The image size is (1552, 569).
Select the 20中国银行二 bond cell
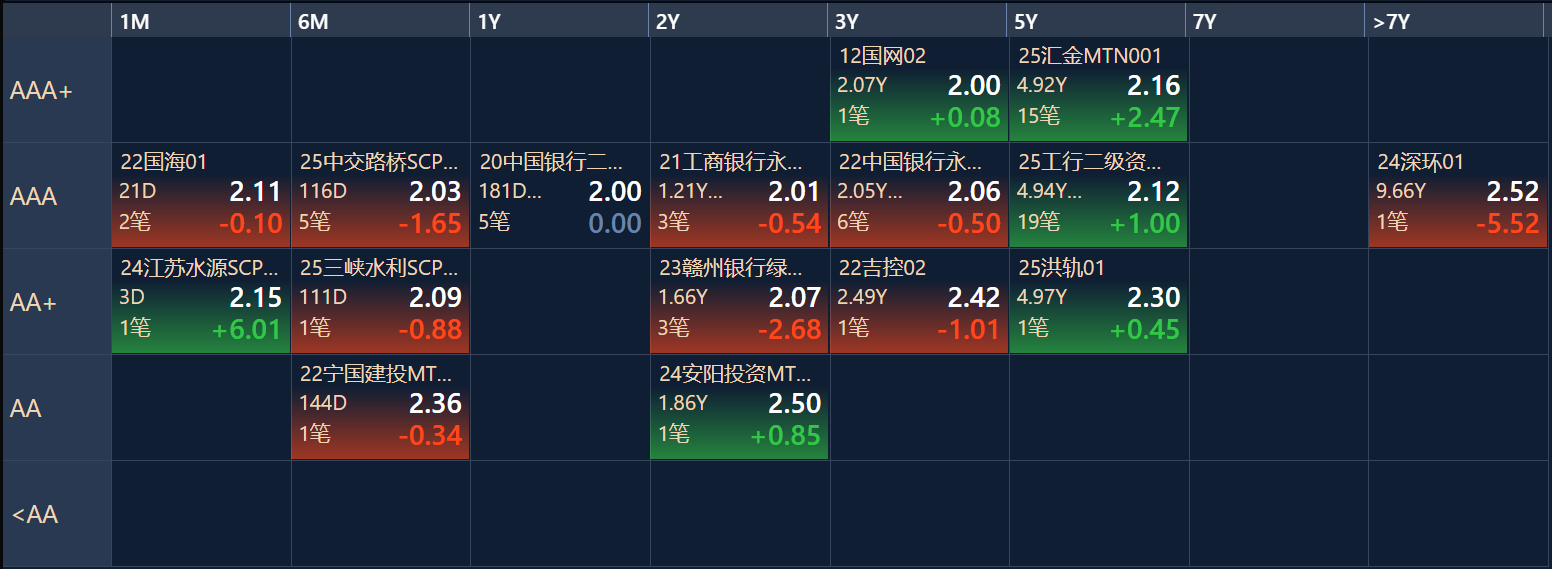[560, 196]
